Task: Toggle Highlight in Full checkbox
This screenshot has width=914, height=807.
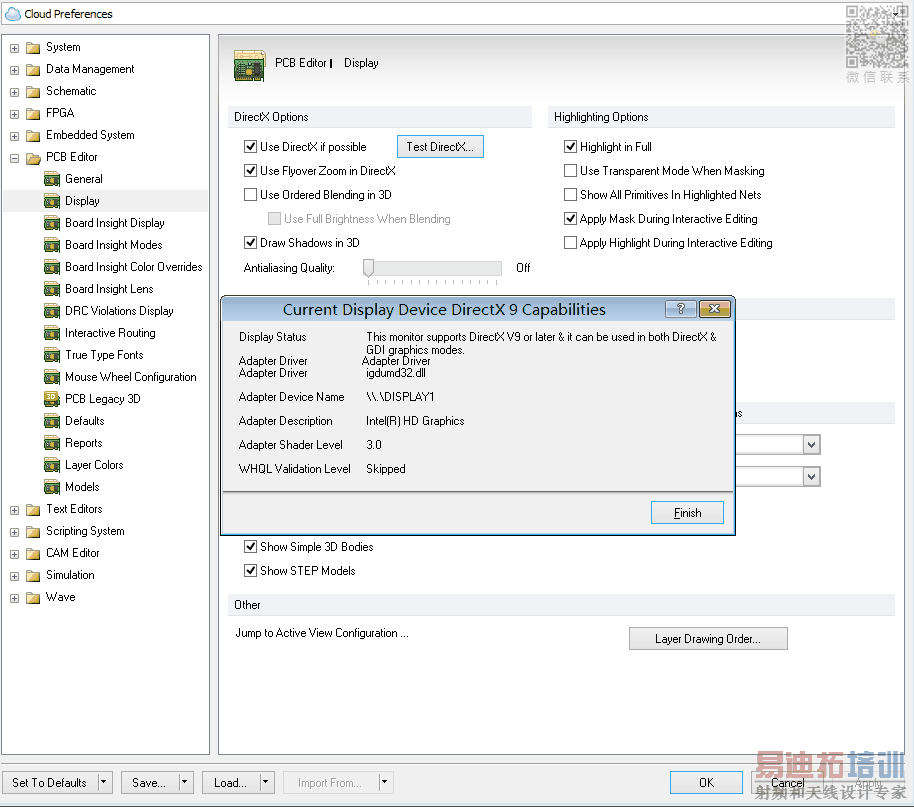Action: click(571, 146)
